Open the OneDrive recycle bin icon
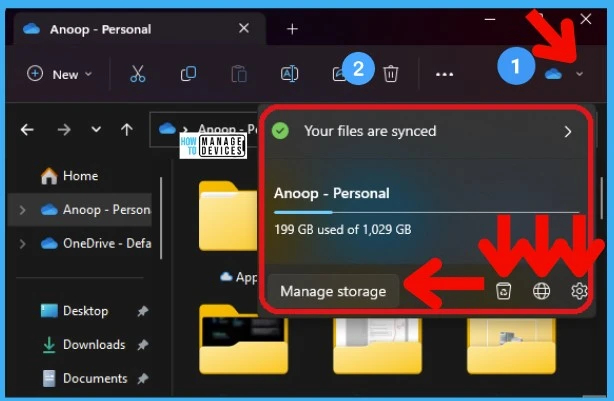Image resolution: width=614 pixels, height=401 pixels. coord(503,291)
